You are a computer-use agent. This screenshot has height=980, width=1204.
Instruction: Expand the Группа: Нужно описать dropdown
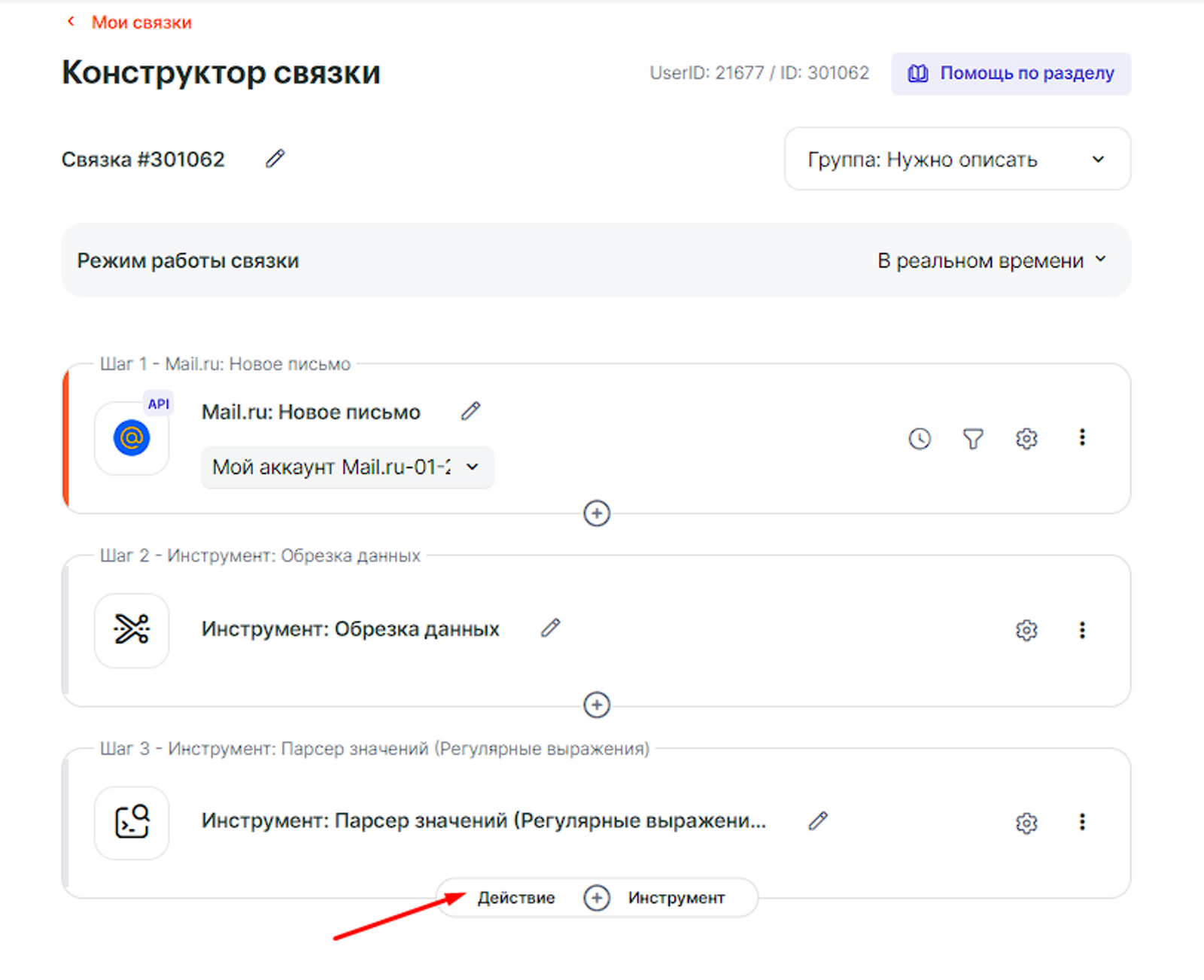coord(957,159)
